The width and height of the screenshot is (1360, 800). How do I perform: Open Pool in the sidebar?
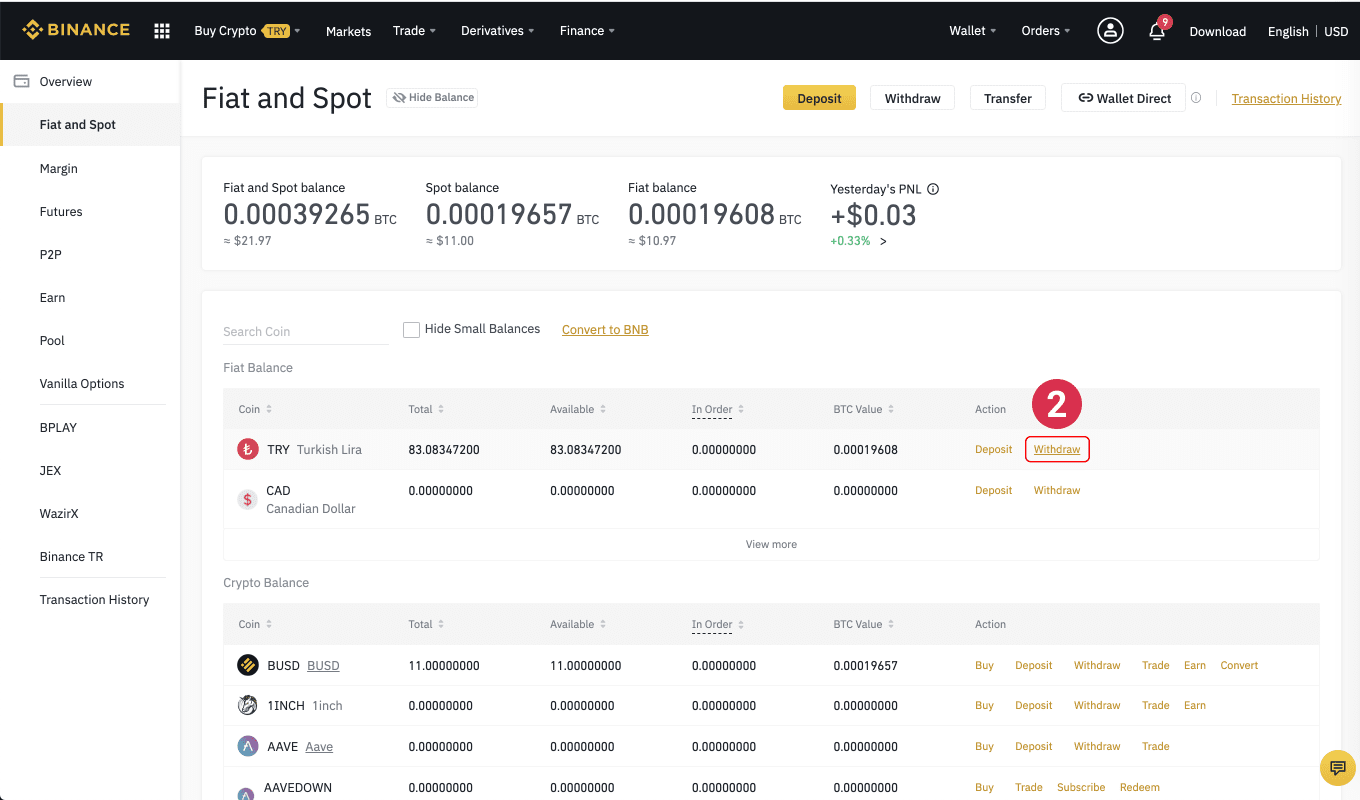point(52,340)
